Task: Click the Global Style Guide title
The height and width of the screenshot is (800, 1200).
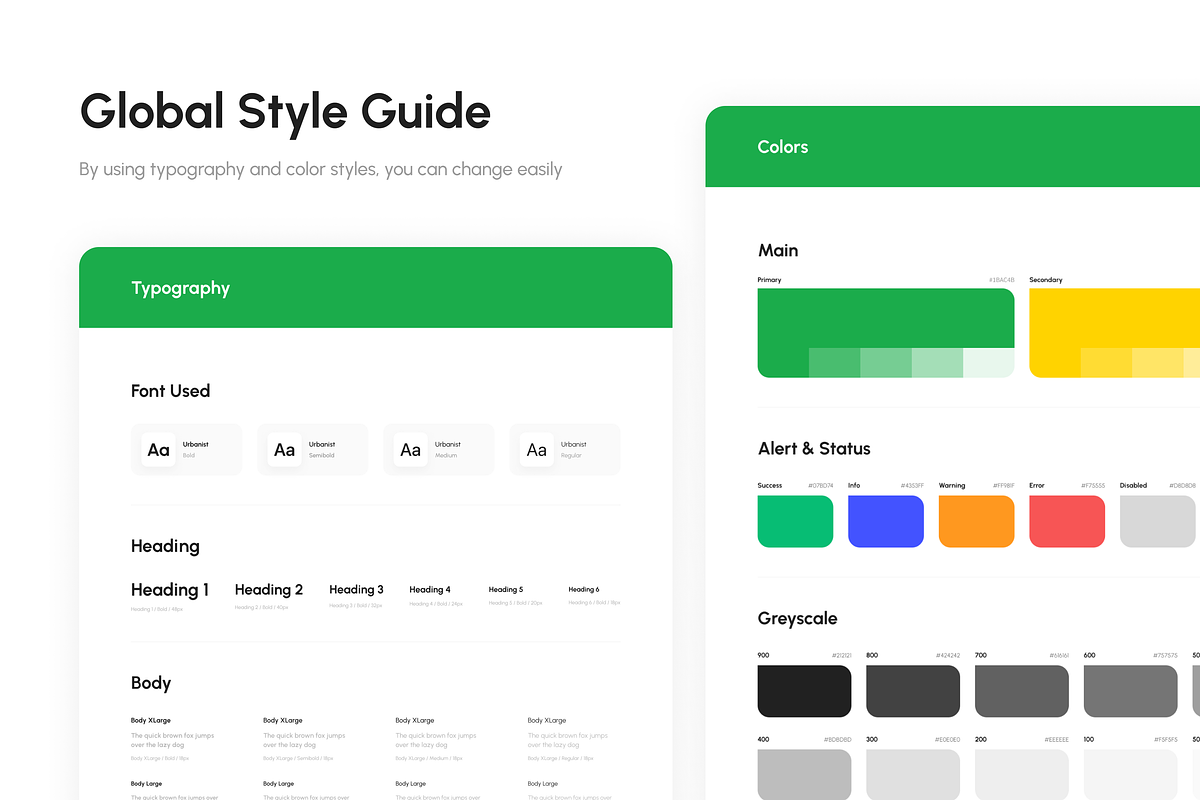Action: (x=285, y=111)
